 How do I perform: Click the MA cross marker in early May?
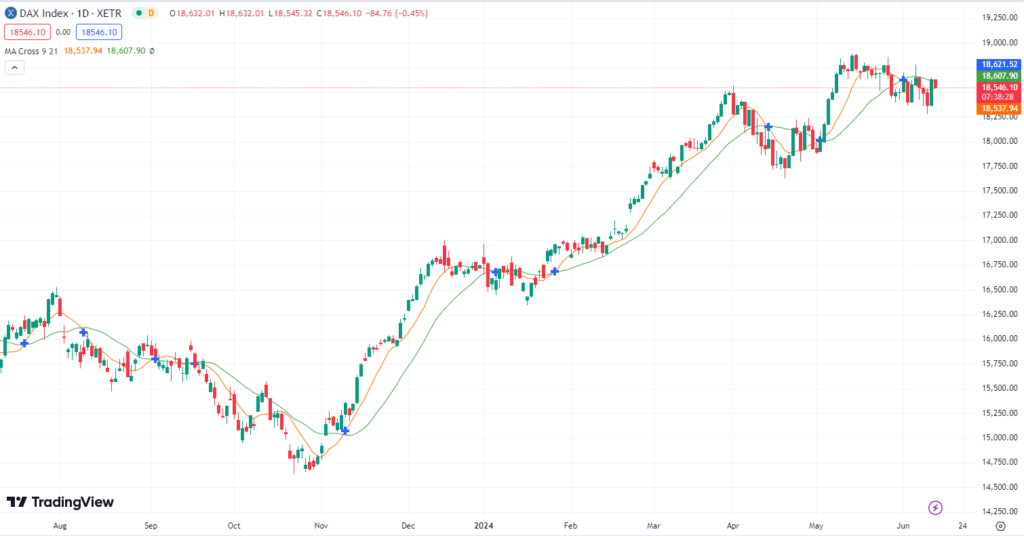(820, 140)
